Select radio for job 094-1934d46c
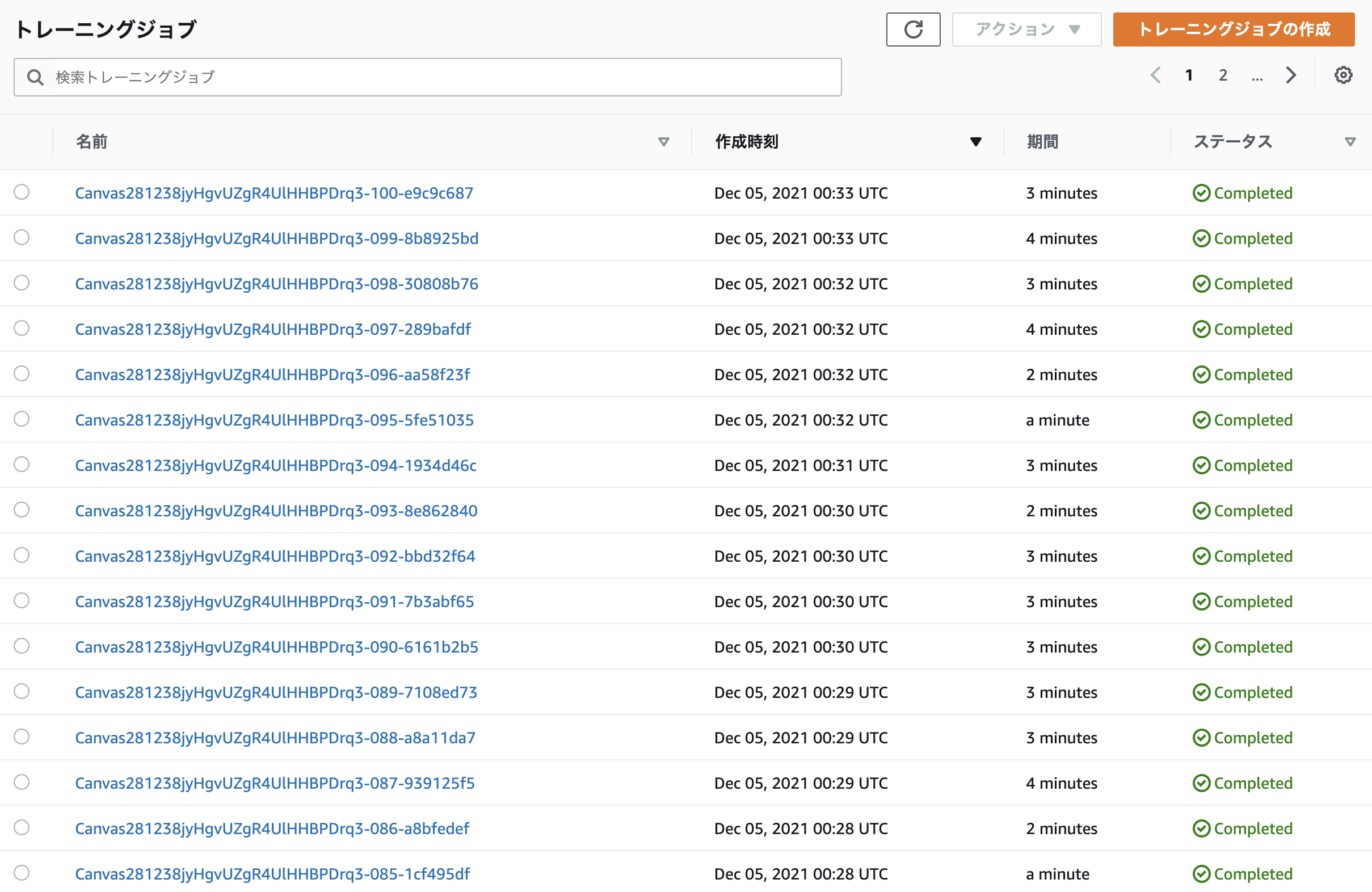The image size is (1372, 892). pos(22,464)
